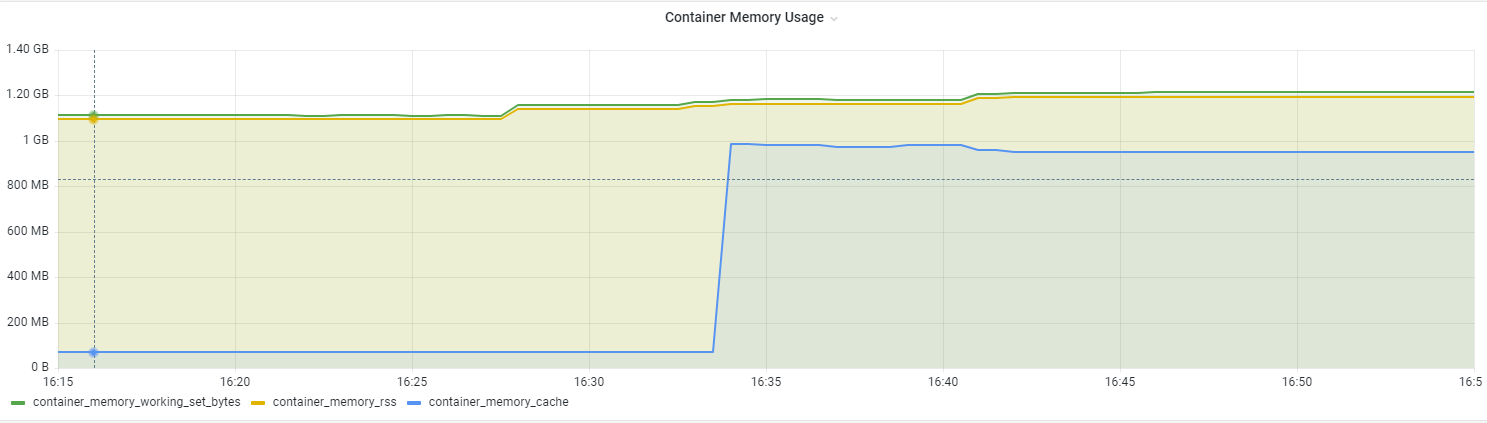Select the green working set data point marker
The height and width of the screenshot is (423, 1487).
pyautogui.click(x=93, y=115)
